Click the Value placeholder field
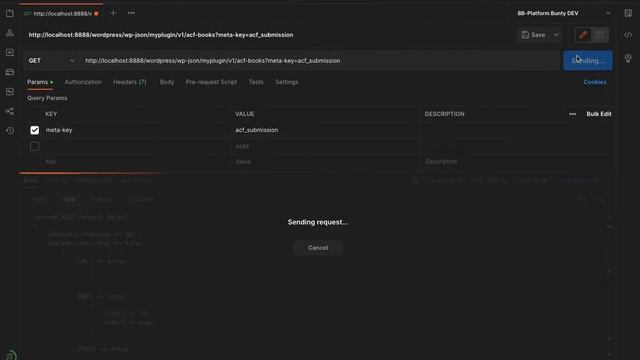The width and height of the screenshot is (640, 360). (326, 162)
